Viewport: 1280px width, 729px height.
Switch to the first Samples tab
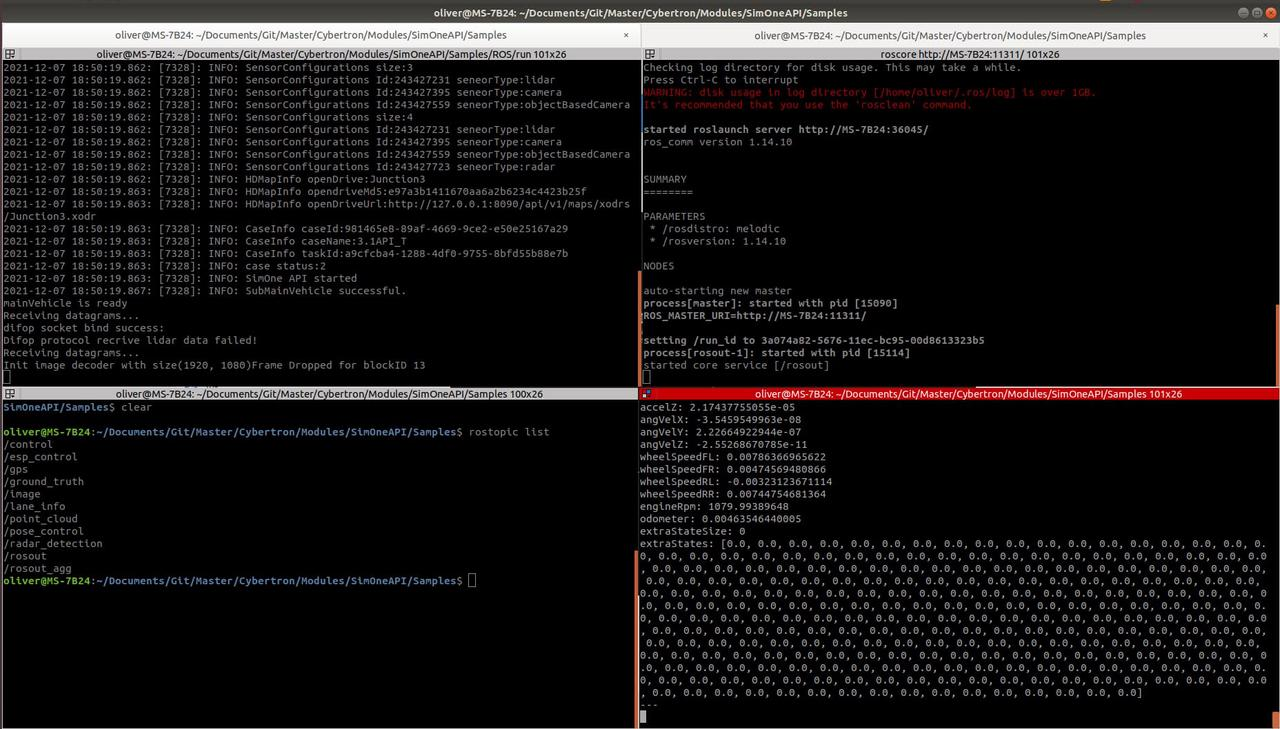tap(320, 35)
